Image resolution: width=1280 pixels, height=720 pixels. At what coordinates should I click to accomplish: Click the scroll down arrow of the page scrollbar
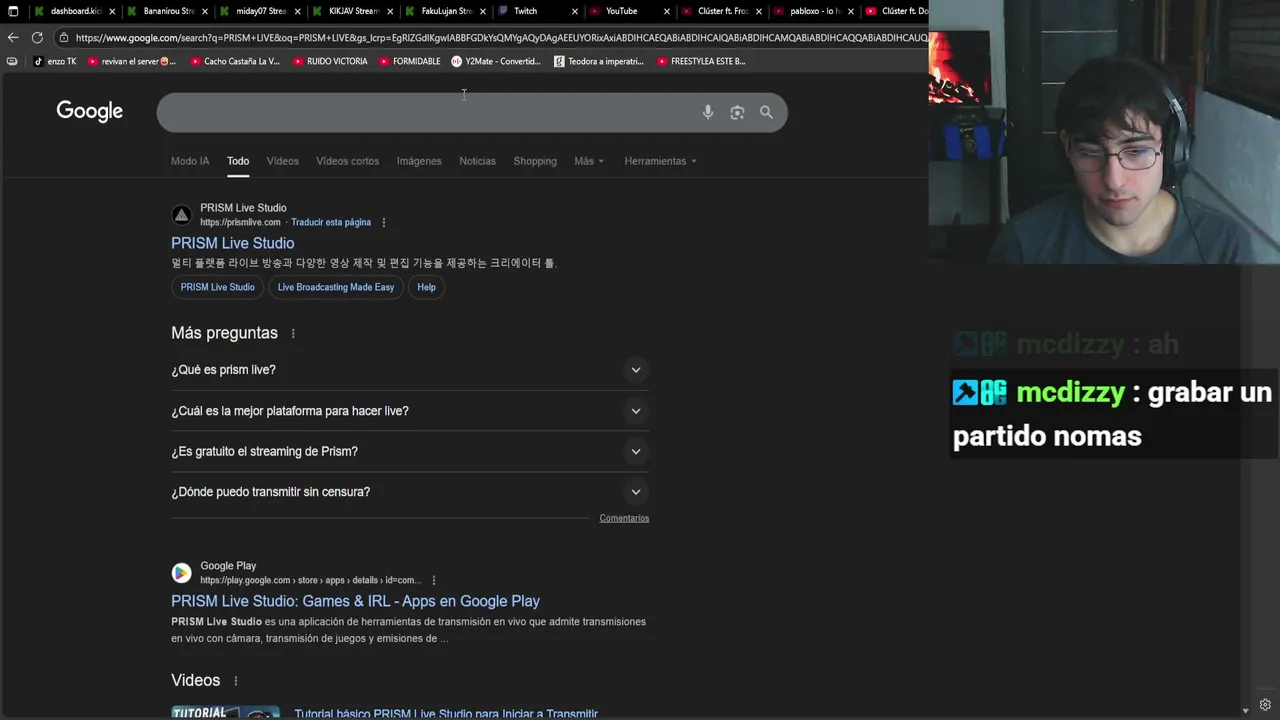click(x=1245, y=711)
